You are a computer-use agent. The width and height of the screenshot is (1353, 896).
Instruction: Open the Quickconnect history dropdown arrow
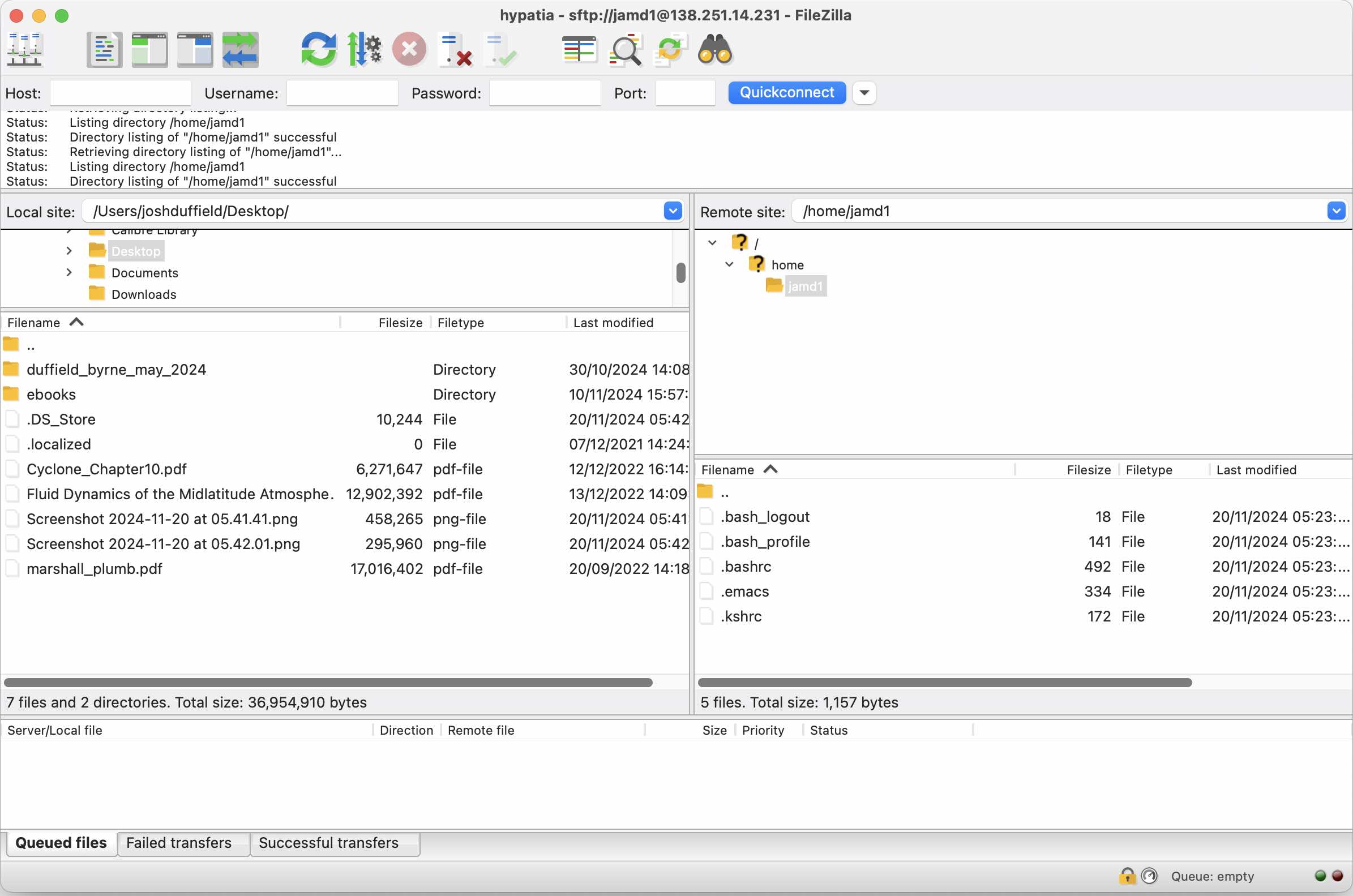pyautogui.click(x=864, y=93)
